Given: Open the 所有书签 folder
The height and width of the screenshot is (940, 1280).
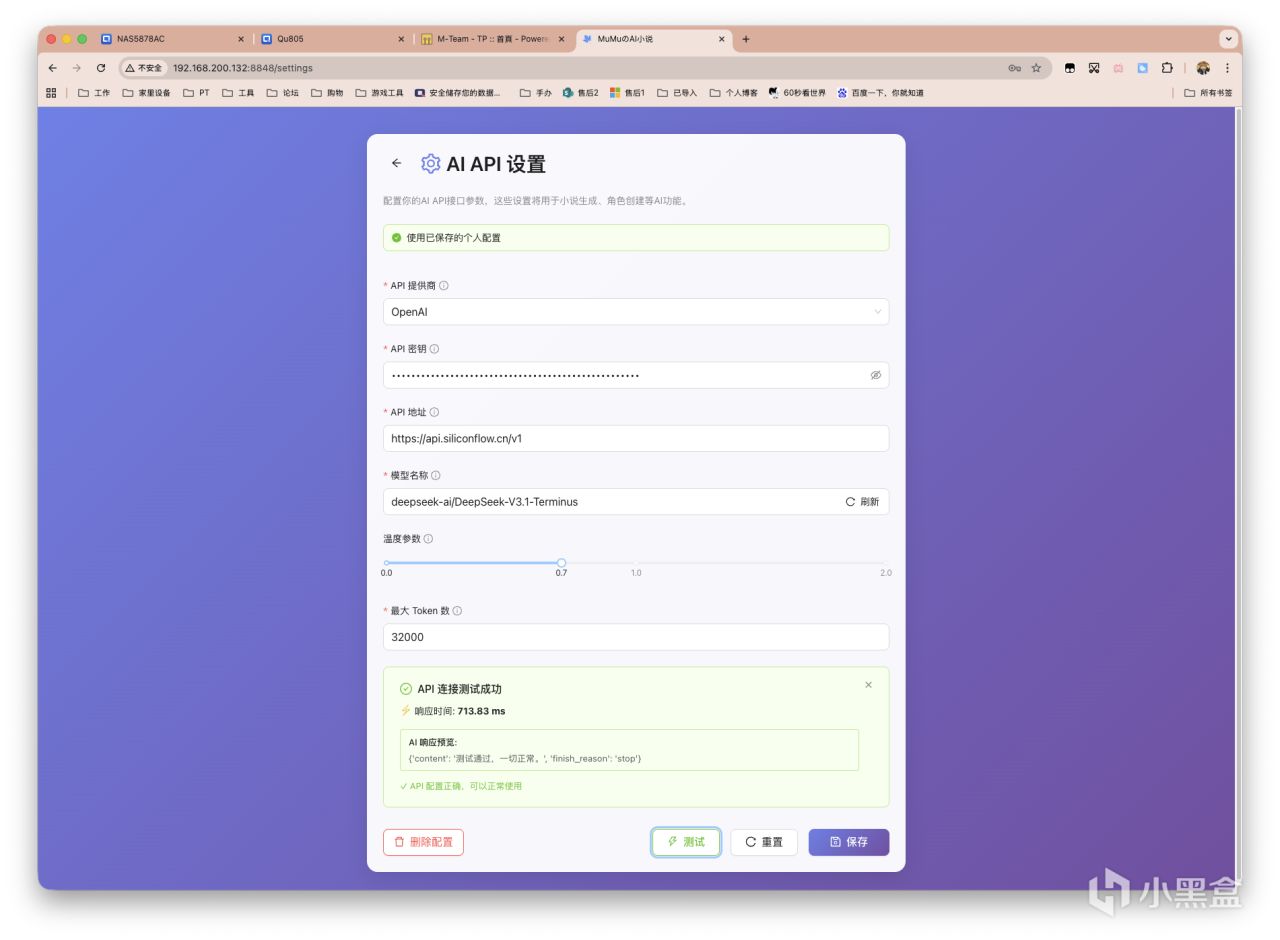Looking at the screenshot, I should (1208, 93).
